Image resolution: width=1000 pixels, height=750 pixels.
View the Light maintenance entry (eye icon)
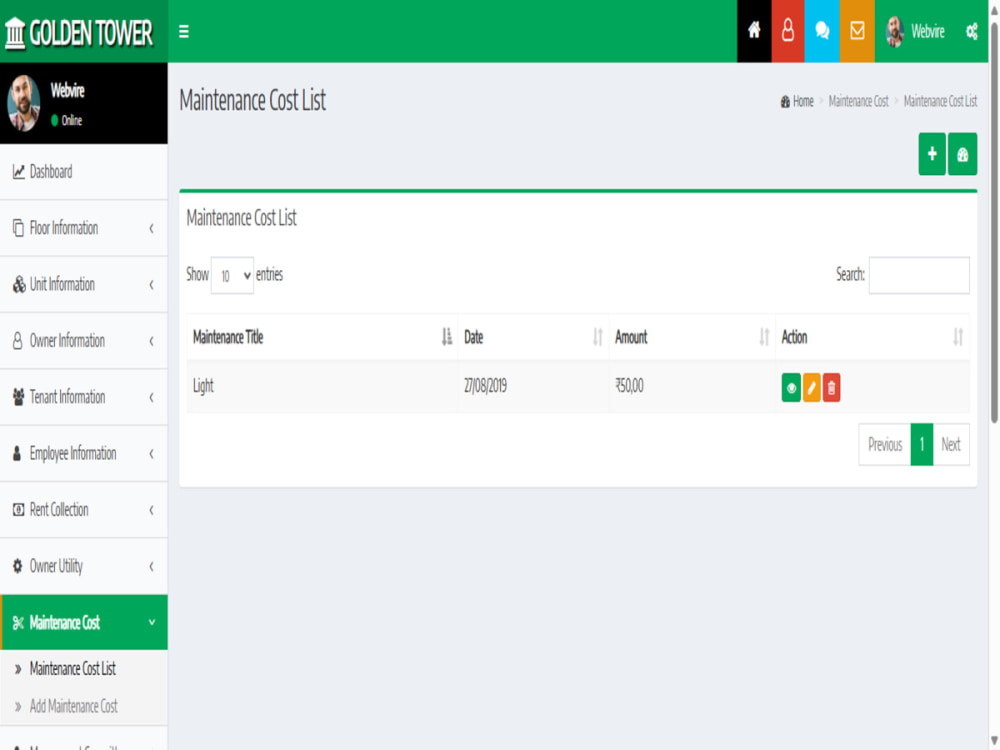791,388
